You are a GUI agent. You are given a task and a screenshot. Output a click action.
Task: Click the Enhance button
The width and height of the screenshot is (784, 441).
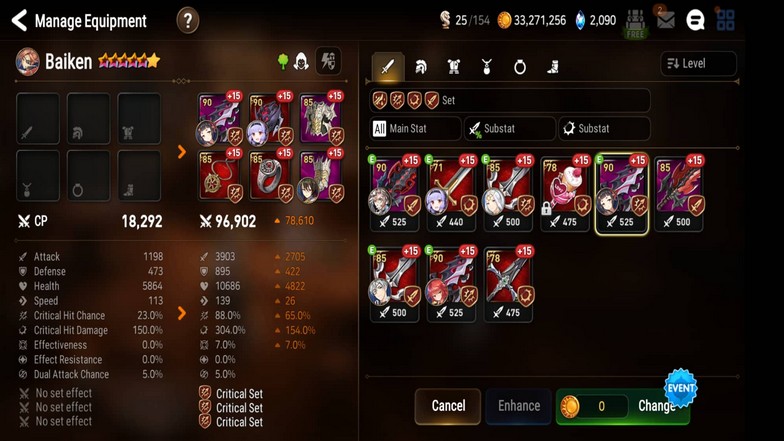pyautogui.click(x=518, y=406)
